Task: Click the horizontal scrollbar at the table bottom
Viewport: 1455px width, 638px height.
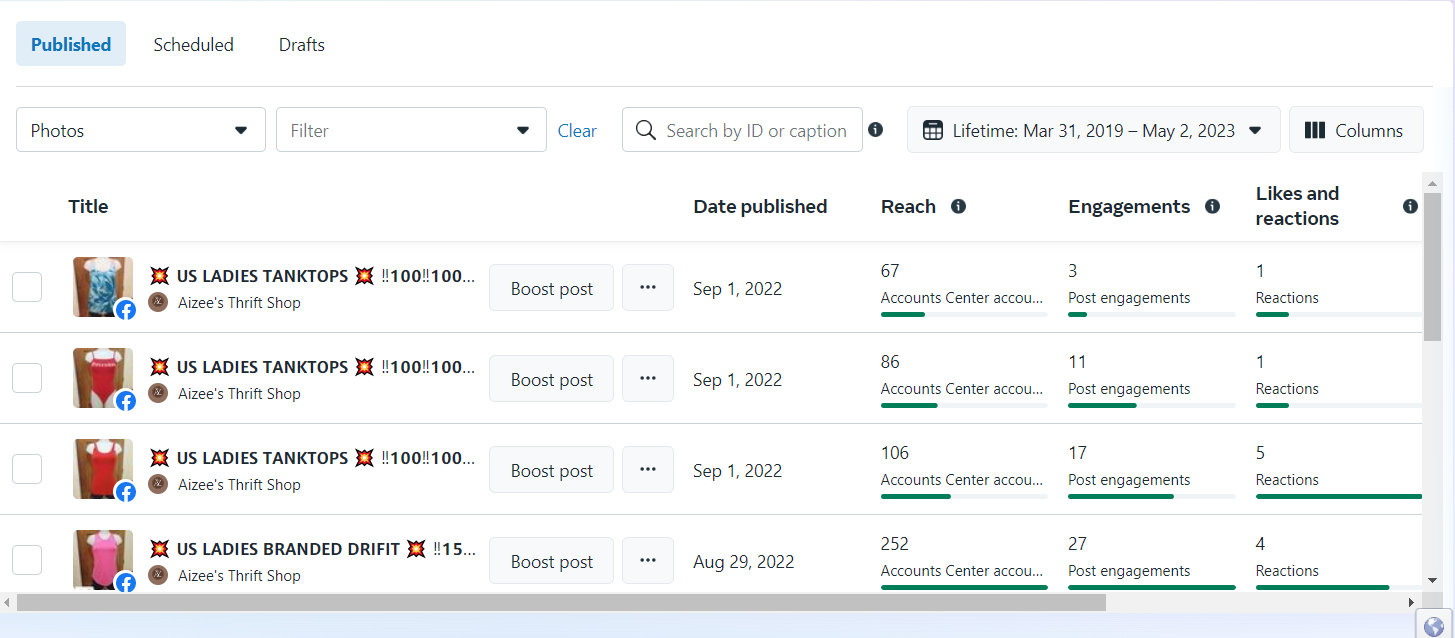Action: pos(560,603)
